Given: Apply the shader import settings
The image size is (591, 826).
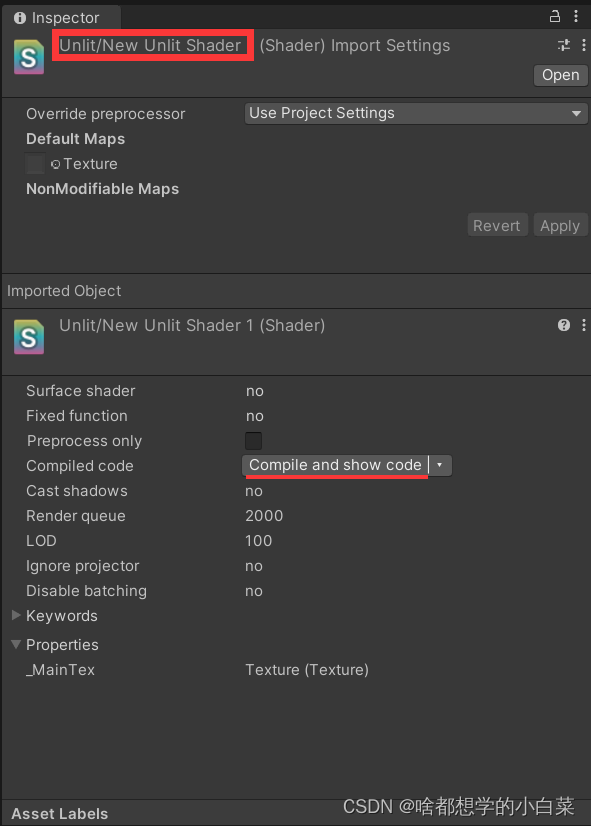Looking at the screenshot, I should tap(560, 225).
